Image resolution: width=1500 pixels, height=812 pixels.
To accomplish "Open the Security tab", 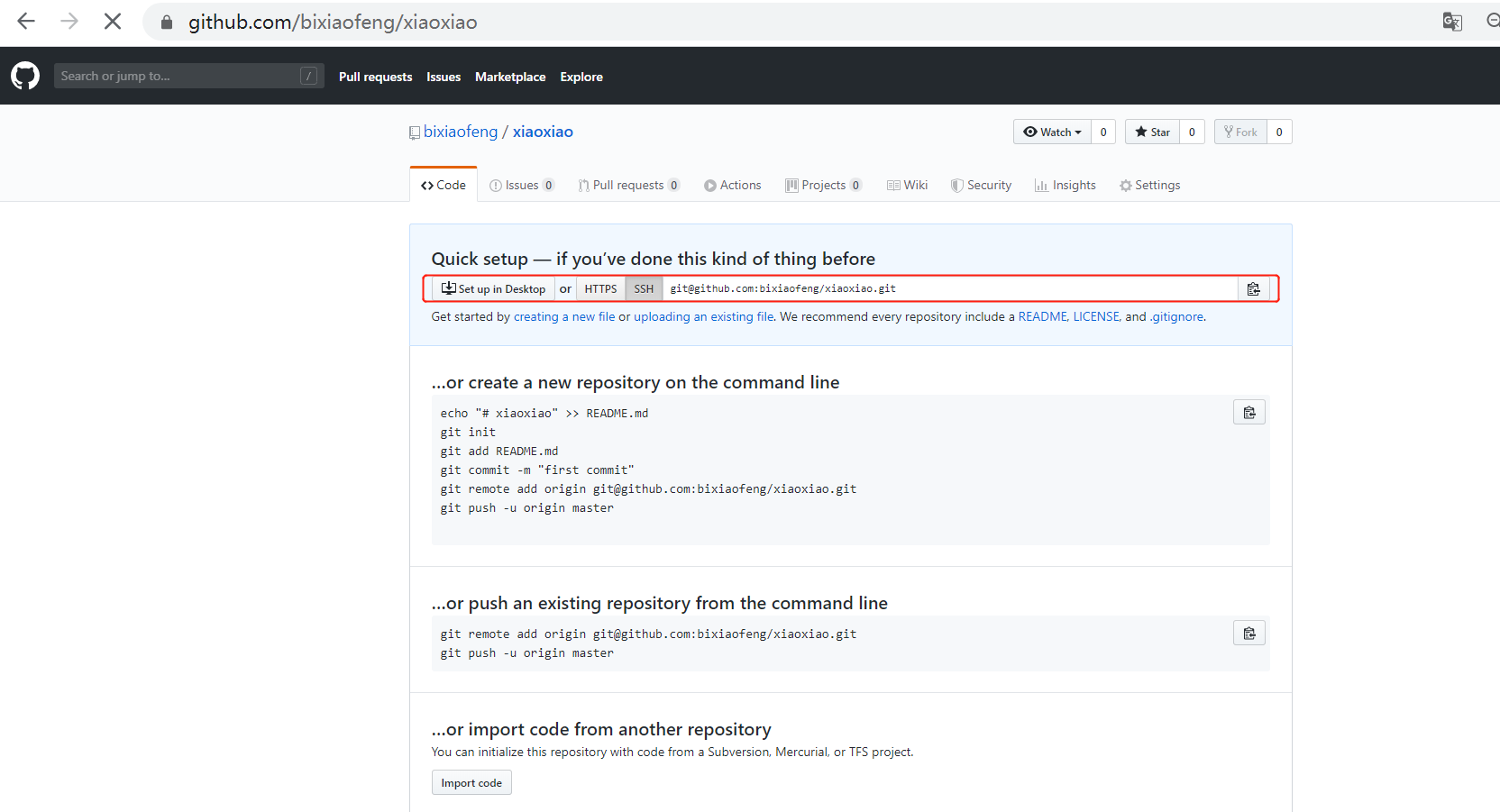I will click(x=981, y=185).
